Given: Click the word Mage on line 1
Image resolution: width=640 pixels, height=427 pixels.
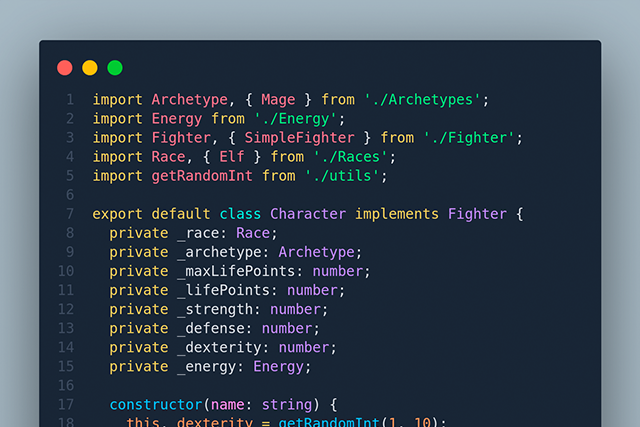Looking at the screenshot, I should point(278,100).
